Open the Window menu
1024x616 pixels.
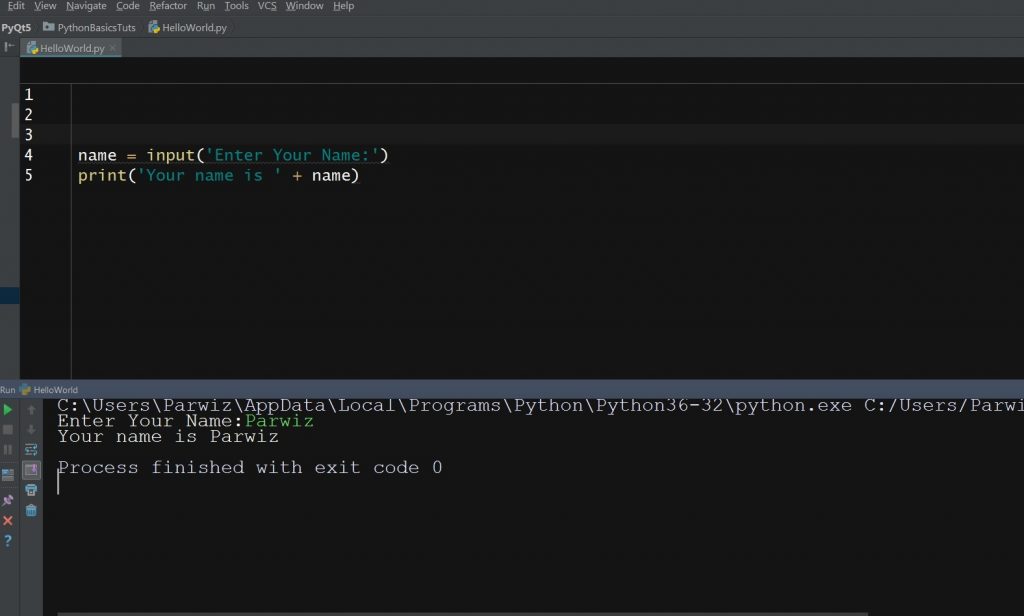(x=304, y=6)
